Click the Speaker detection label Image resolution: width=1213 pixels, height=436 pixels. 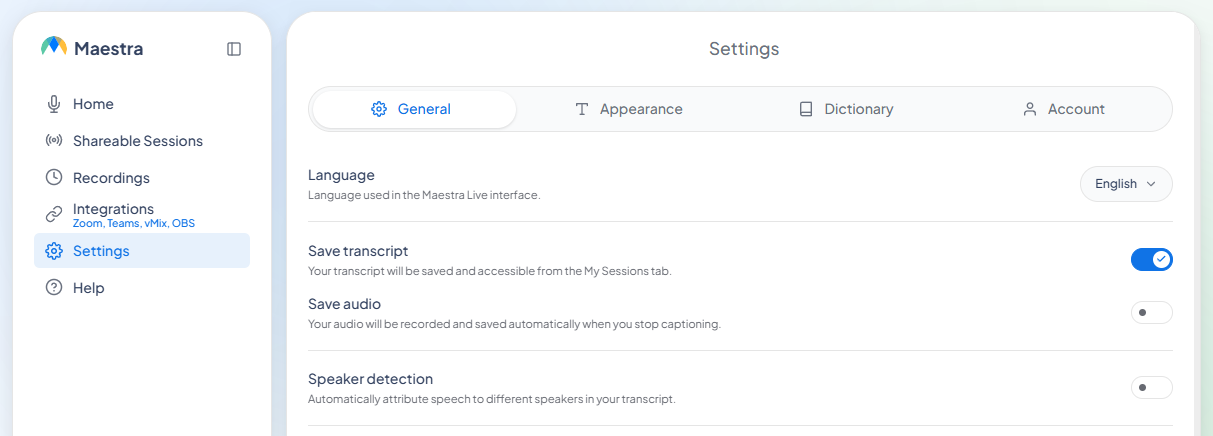[370, 379]
